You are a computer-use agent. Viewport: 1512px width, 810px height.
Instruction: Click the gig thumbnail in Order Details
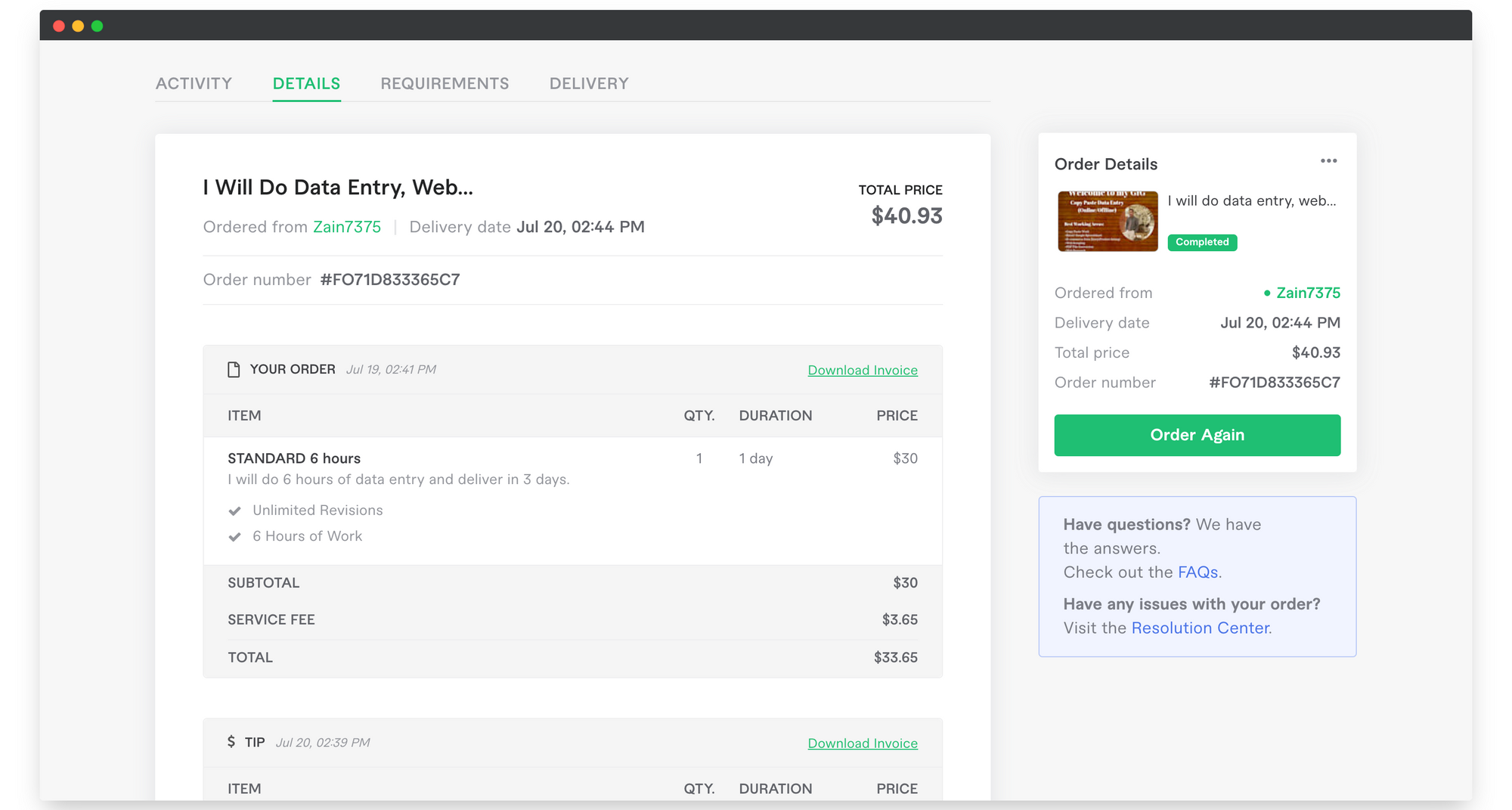pyautogui.click(x=1108, y=221)
